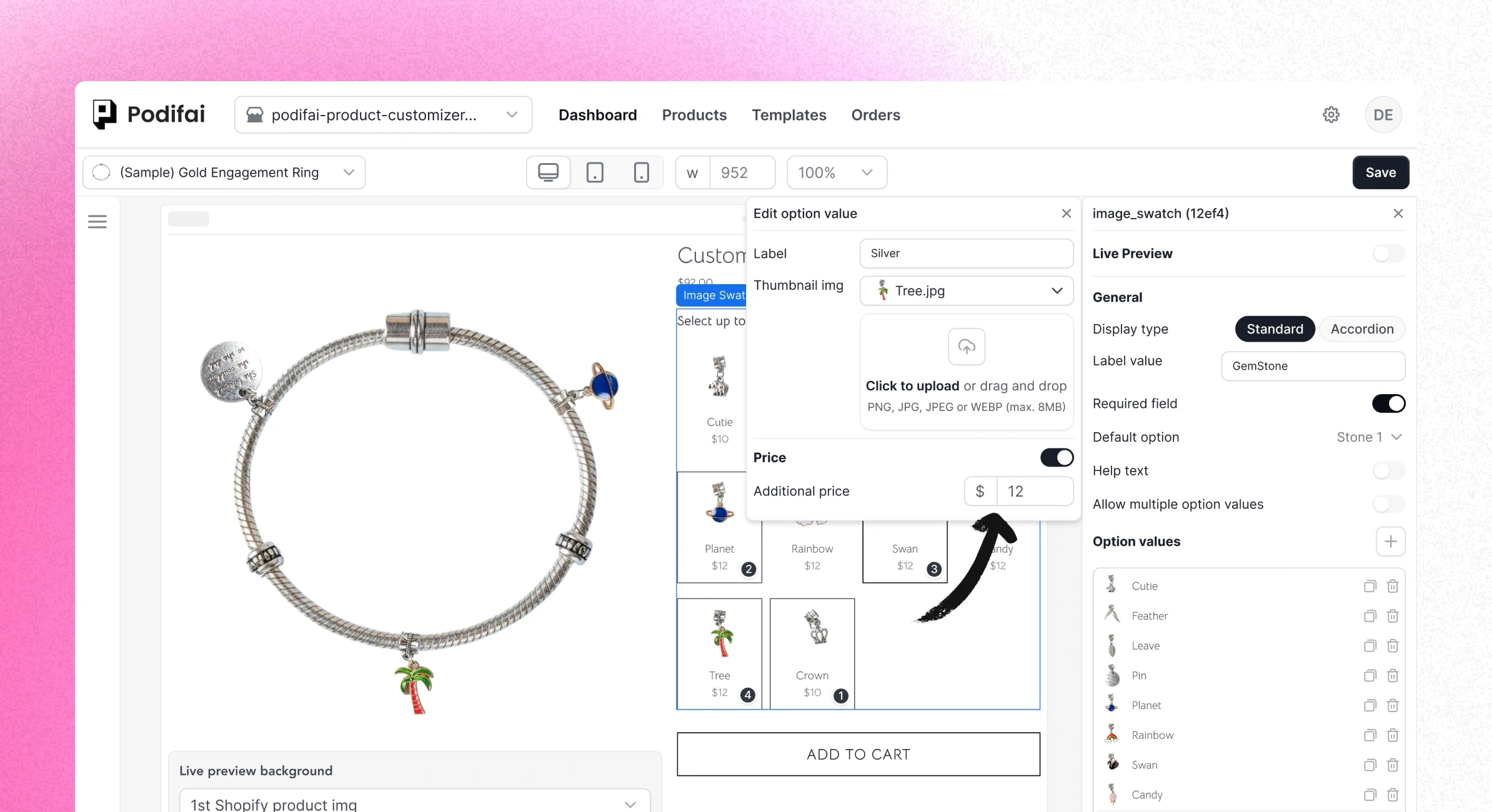Enable Allow multiple option values
Screen dimensions: 1492x812
pos(1388,504)
